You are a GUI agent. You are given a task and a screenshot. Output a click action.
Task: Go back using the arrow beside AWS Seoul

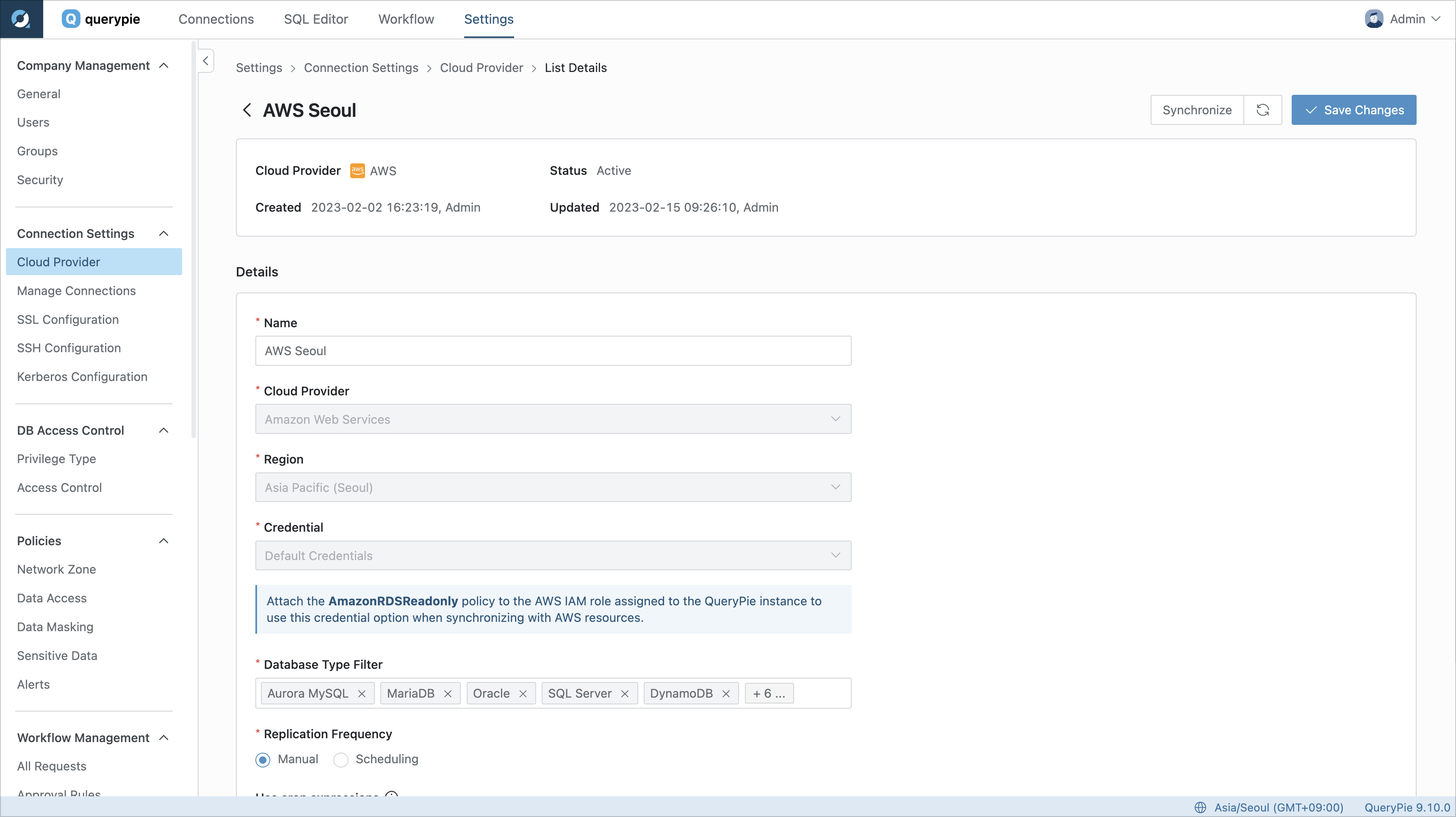click(x=246, y=110)
